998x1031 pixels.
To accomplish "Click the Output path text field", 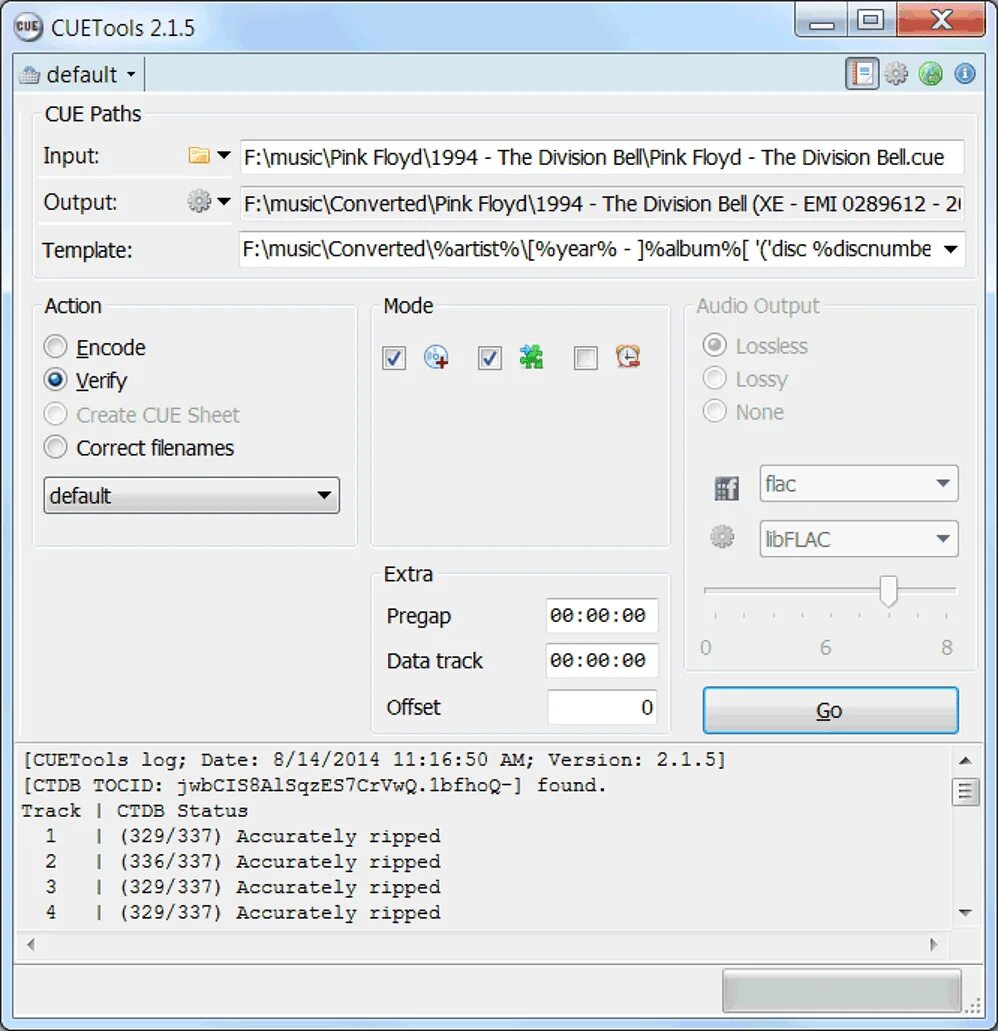I will coord(602,204).
